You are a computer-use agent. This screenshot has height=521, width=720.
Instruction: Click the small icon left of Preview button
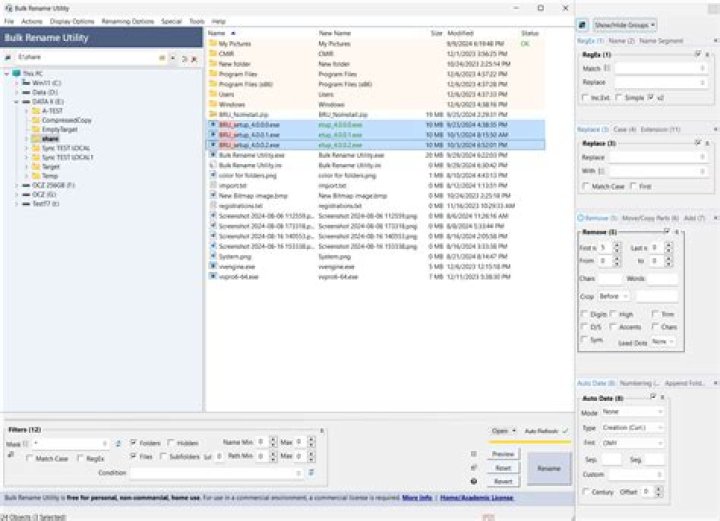pyautogui.click(x=473, y=454)
